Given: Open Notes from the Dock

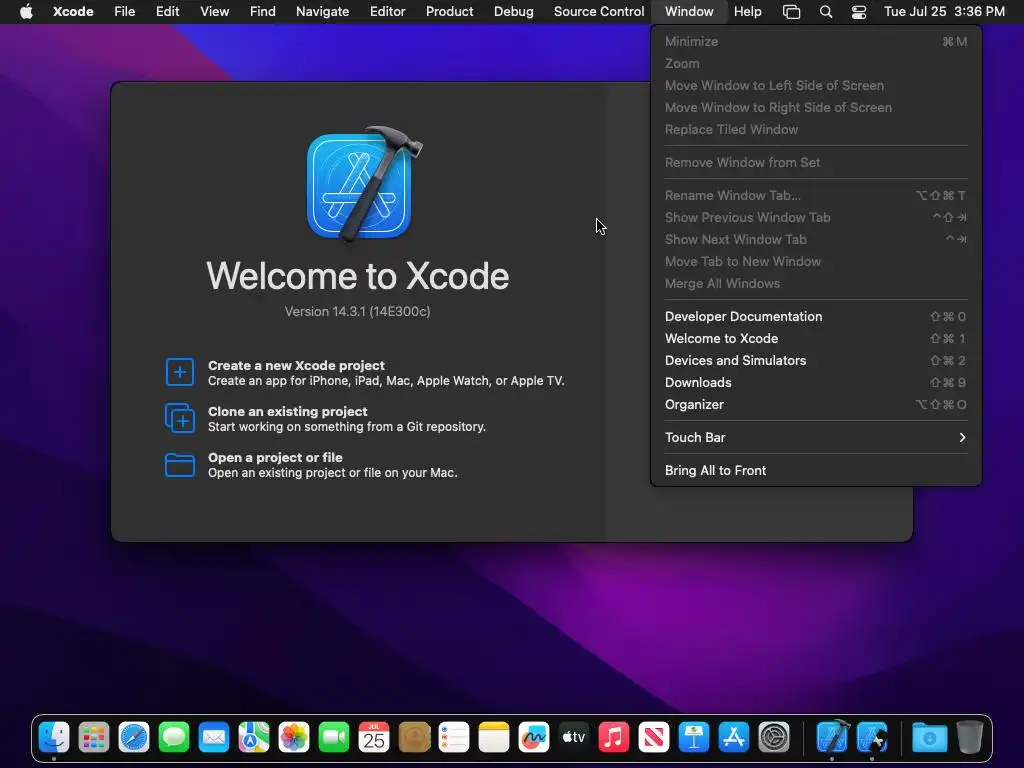Looking at the screenshot, I should coord(494,738).
